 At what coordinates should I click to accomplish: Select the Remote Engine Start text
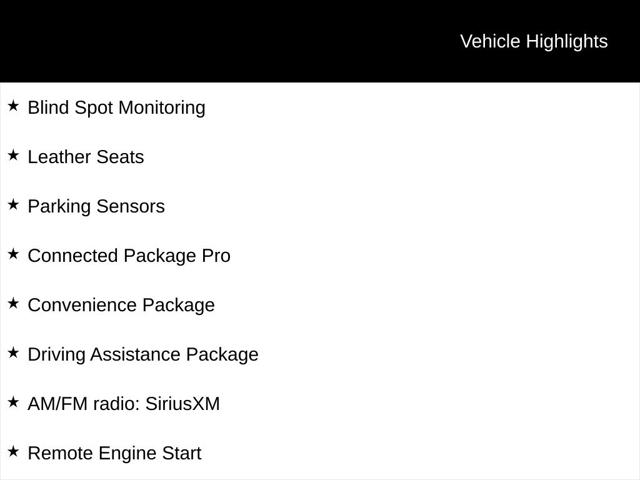(x=114, y=453)
